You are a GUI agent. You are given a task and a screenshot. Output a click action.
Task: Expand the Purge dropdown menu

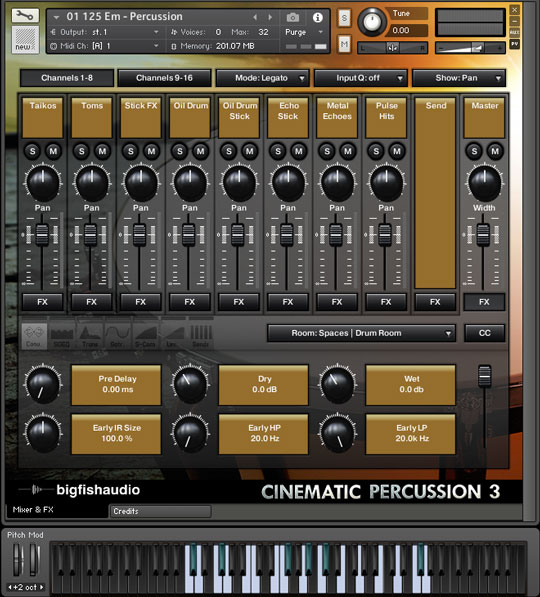click(321, 32)
